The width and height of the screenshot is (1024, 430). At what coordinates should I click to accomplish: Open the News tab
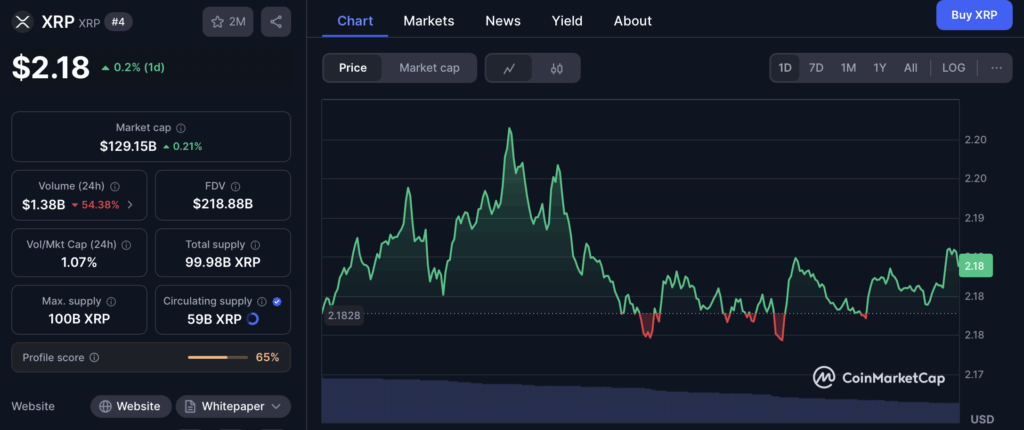click(x=503, y=21)
